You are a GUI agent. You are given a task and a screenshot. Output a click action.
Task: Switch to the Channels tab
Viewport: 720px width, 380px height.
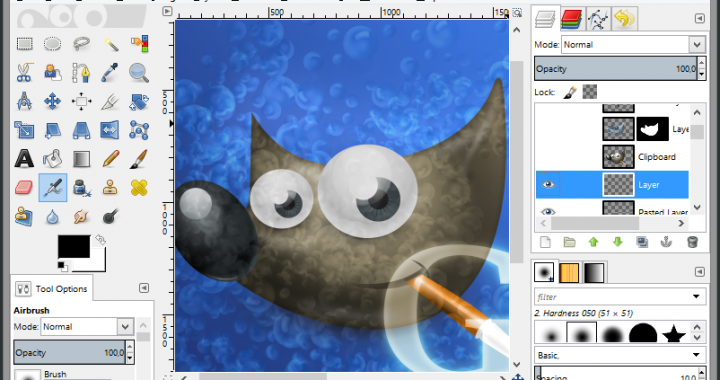pos(572,19)
